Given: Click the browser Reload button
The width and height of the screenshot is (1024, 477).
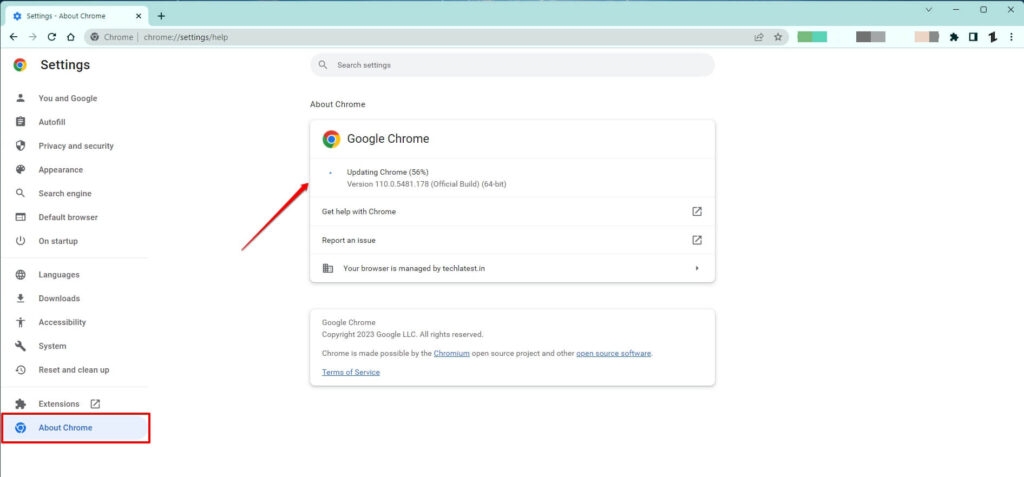Looking at the screenshot, I should point(52,37).
